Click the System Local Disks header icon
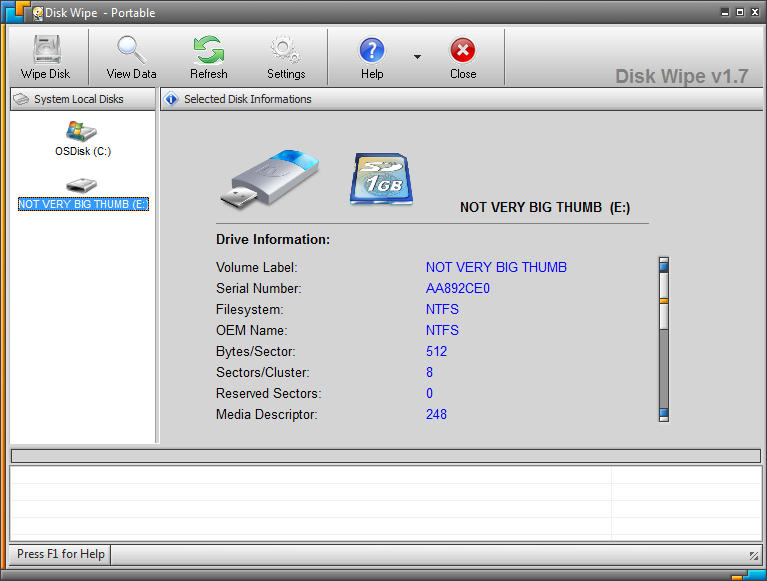This screenshot has width=767, height=581. click(x=21, y=99)
